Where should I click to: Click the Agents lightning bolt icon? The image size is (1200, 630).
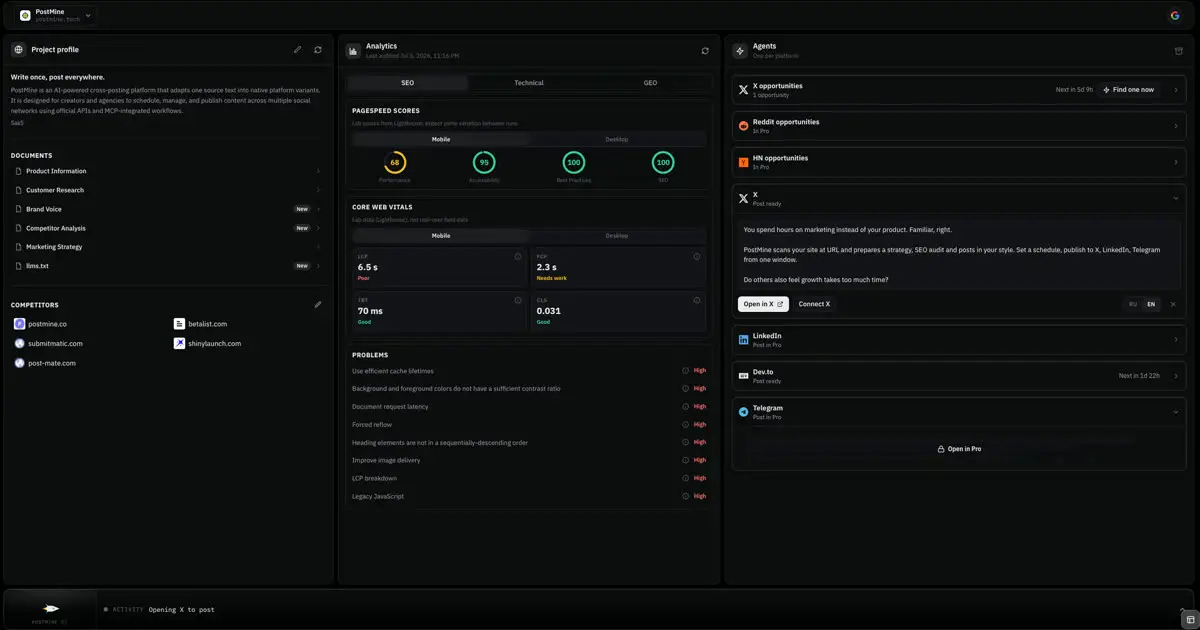[x=740, y=50]
